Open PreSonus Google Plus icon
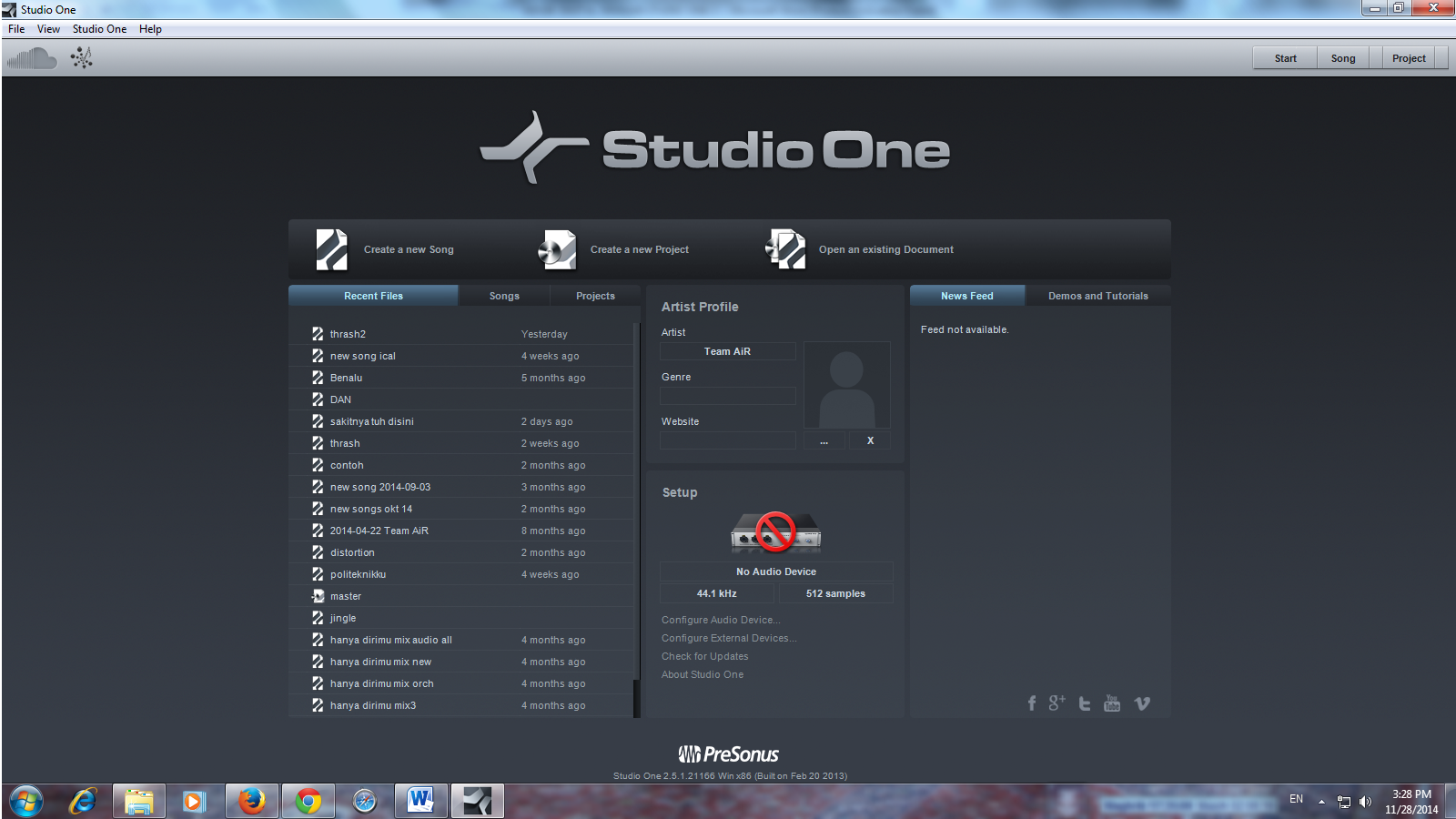Image resolution: width=1456 pixels, height=819 pixels. 1057,703
